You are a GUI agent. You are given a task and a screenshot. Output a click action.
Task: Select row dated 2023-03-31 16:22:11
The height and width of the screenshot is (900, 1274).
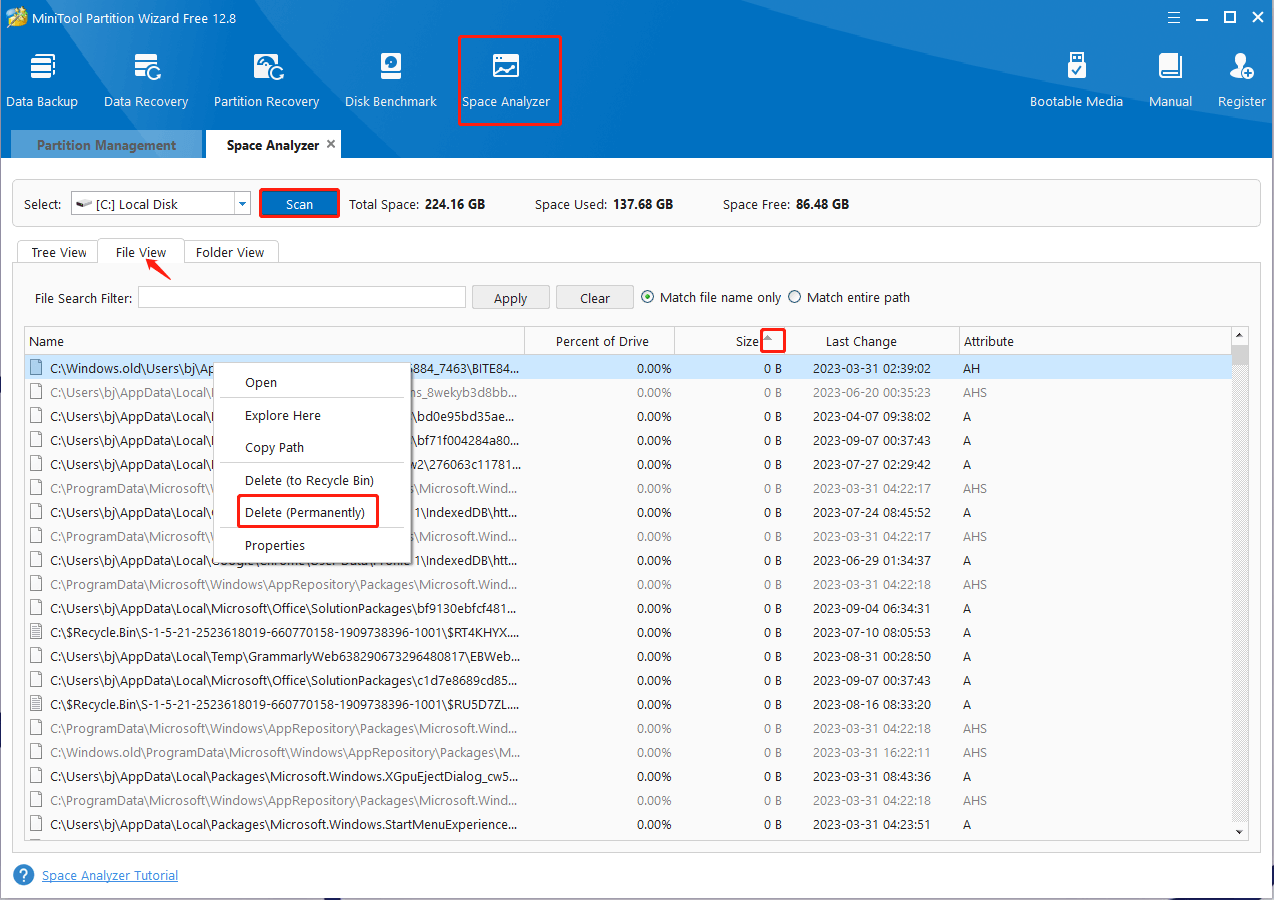click(x=628, y=752)
